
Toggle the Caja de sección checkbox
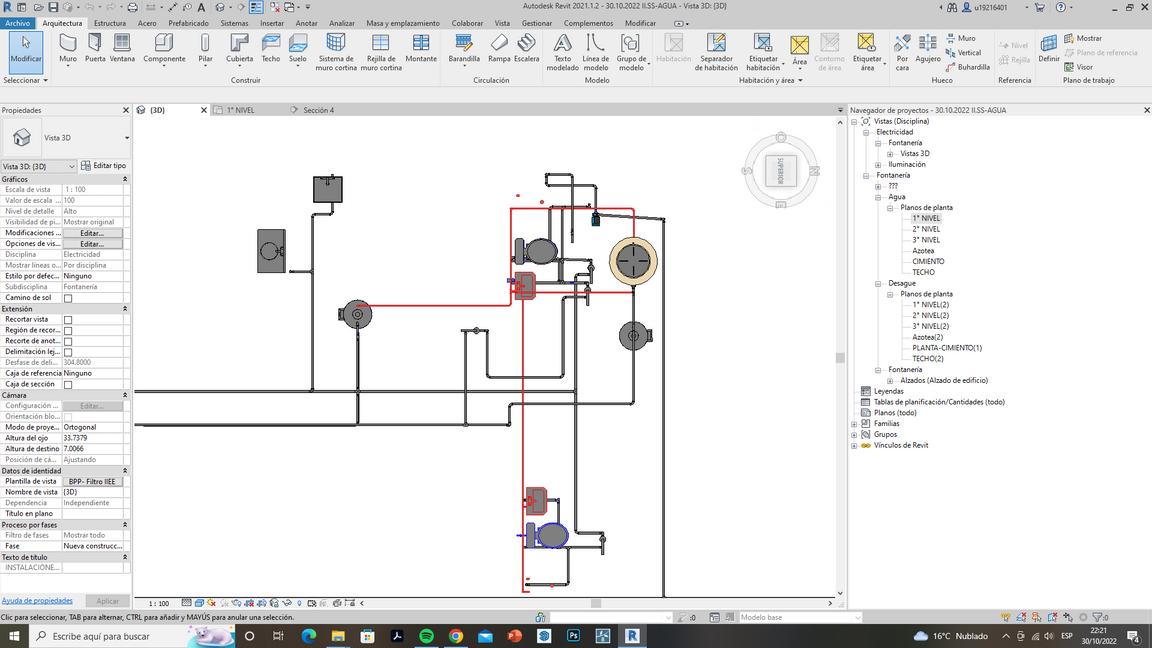[x=68, y=384]
